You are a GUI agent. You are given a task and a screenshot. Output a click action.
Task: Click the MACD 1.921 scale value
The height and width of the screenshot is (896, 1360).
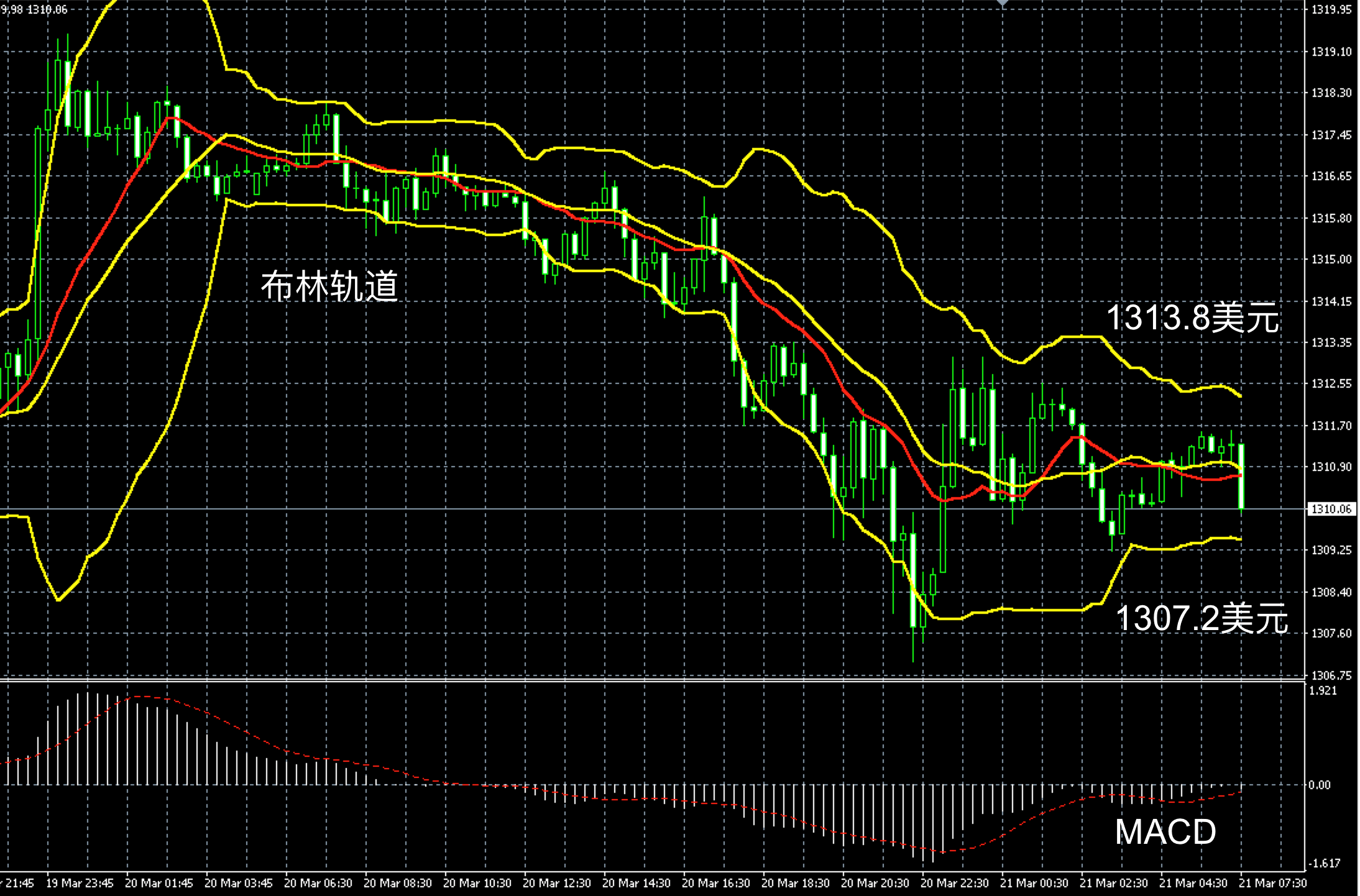[1322, 691]
